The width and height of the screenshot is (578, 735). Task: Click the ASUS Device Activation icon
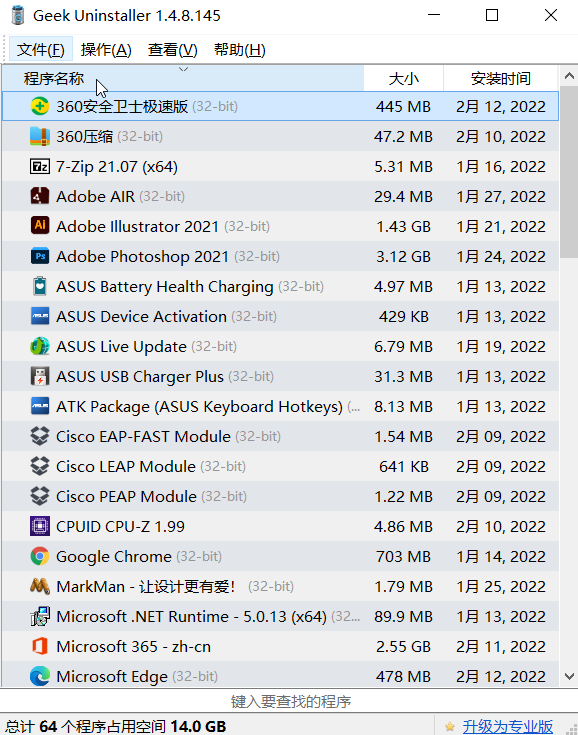[x=40, y=316]
